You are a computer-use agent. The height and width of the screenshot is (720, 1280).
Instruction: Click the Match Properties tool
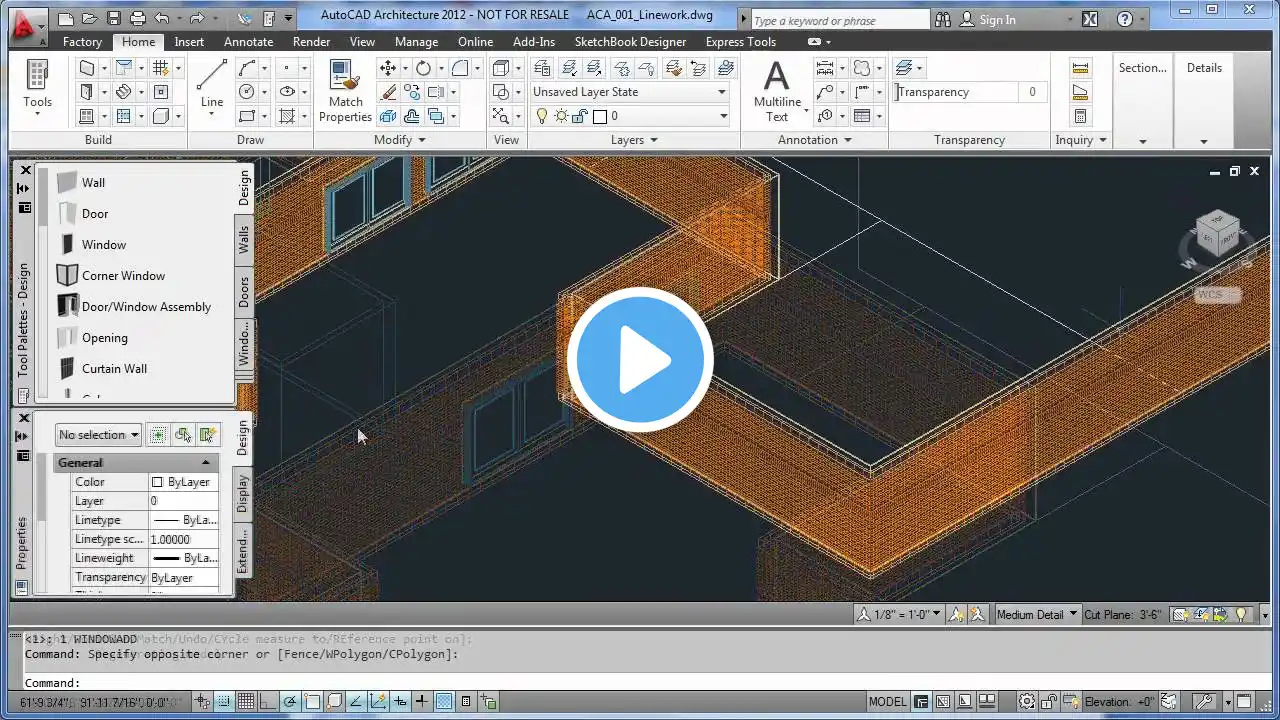[x=345, y=90]
